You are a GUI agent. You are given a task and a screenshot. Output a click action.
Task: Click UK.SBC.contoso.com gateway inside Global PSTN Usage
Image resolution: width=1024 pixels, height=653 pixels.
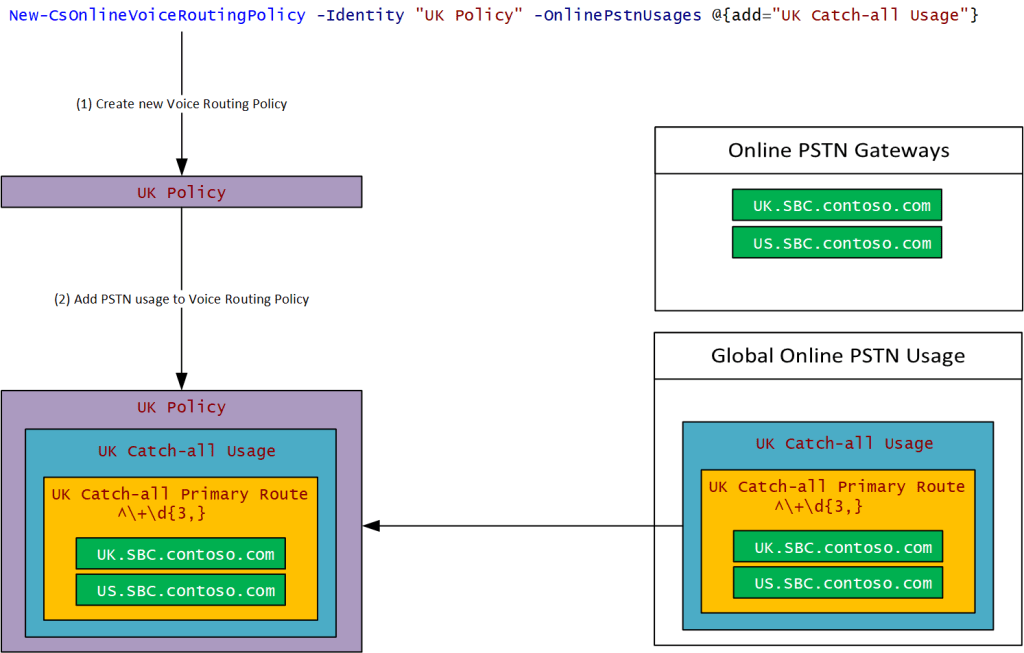point(838,547)
